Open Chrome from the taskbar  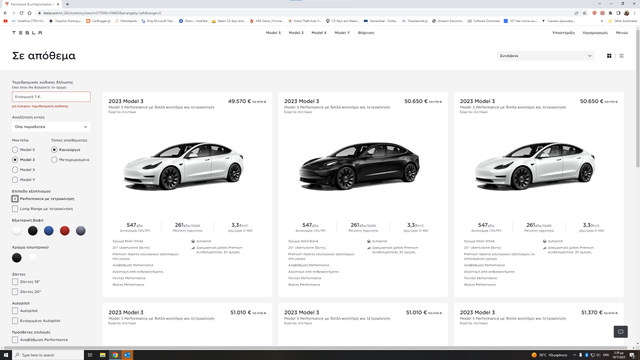click(115, 355)
